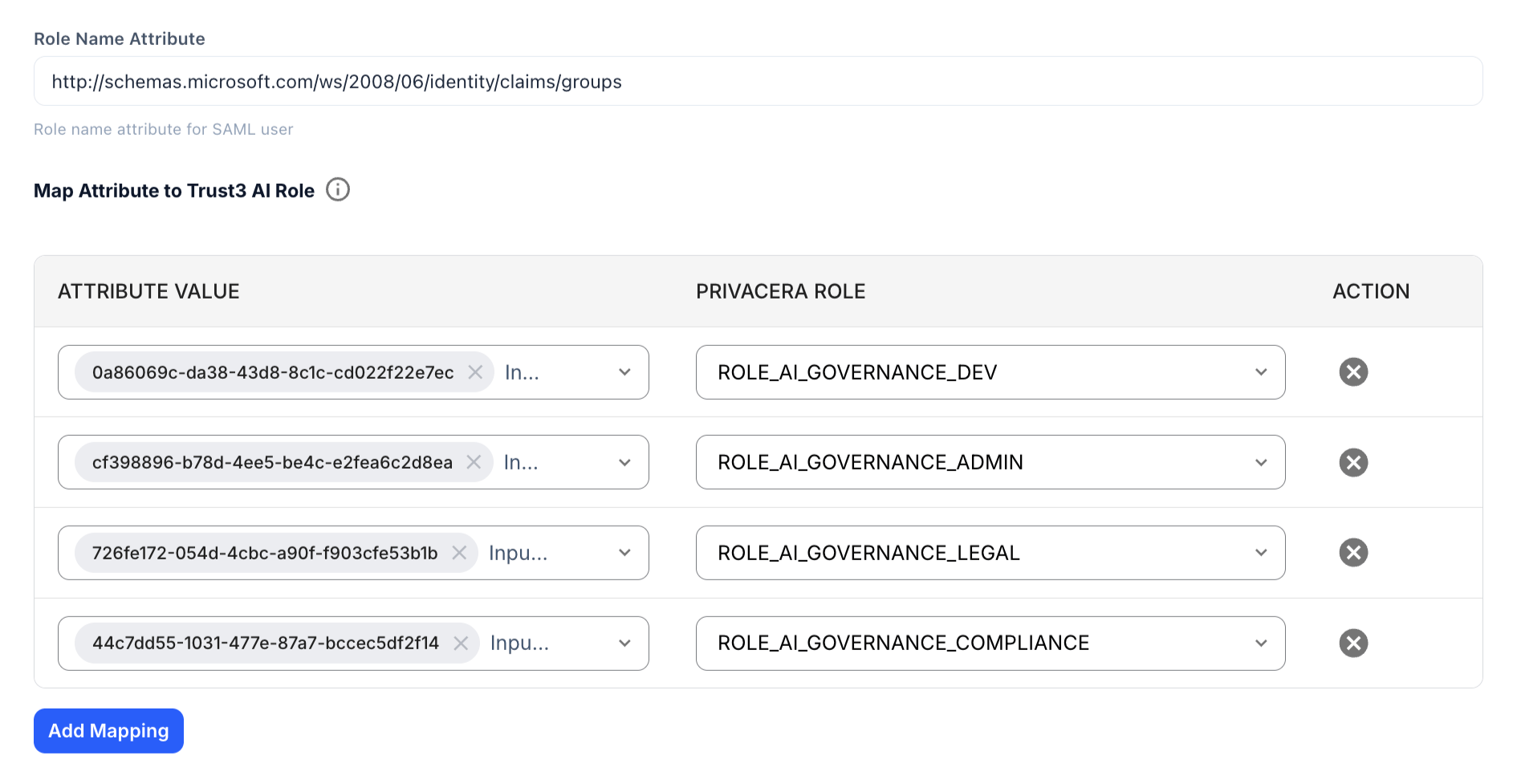Click input placeholder in the 726fe172 row
This screenshot has width=1517, height=784.
pos(519,553)
